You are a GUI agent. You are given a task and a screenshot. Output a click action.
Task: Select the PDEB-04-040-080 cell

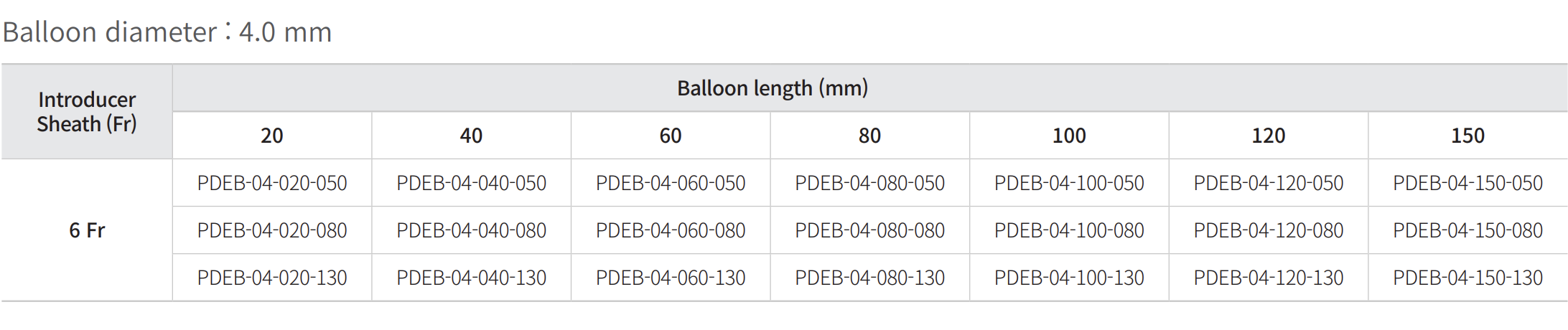coord(471,230)
